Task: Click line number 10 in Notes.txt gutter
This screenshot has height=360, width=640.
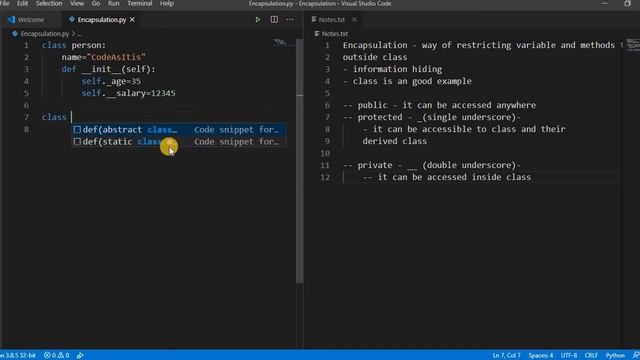Action: [x=325, y=153]
